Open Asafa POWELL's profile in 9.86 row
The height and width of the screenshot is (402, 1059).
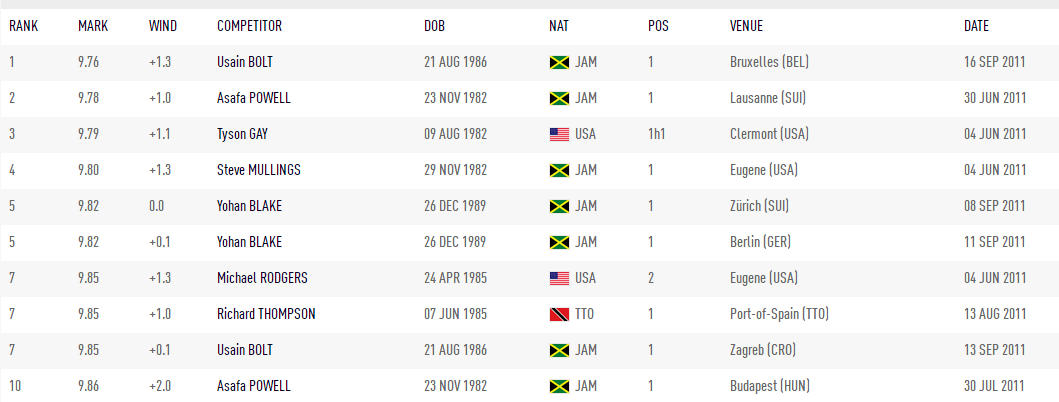tap(254, 386)
